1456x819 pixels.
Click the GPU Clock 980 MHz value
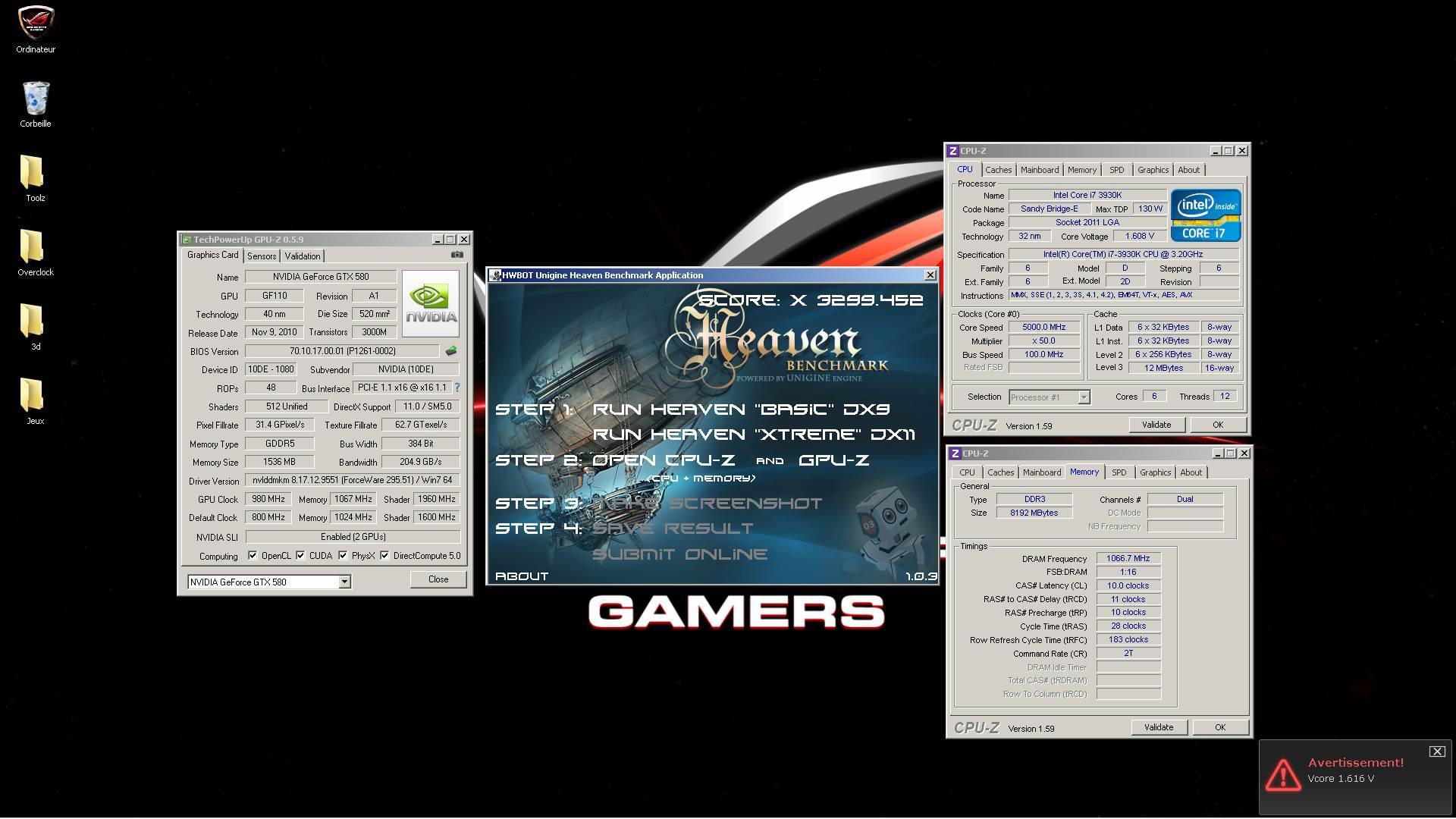pyautogui.click(x=268, y=499)
